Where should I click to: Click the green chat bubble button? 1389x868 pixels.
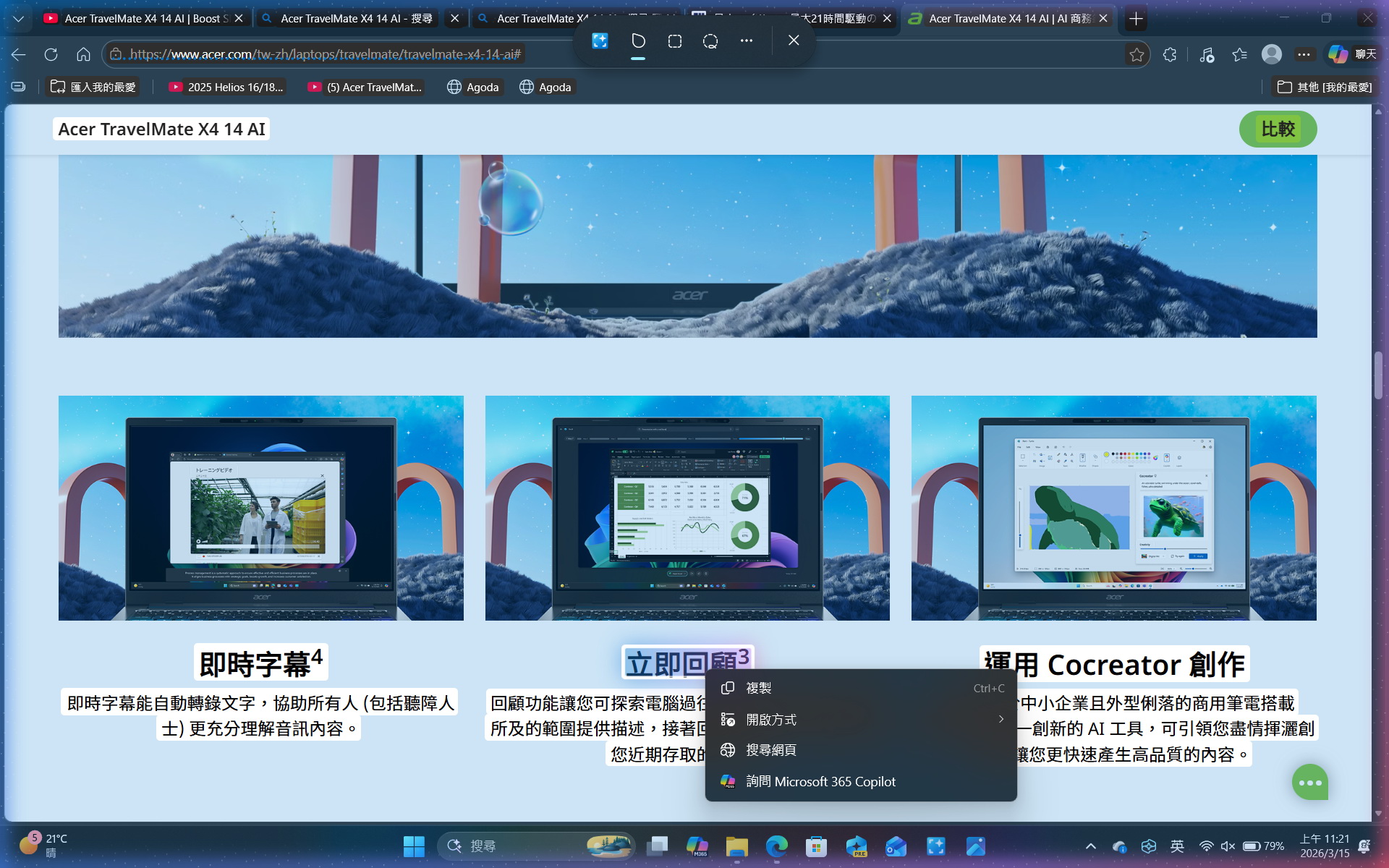click(x=1309, y=782)
